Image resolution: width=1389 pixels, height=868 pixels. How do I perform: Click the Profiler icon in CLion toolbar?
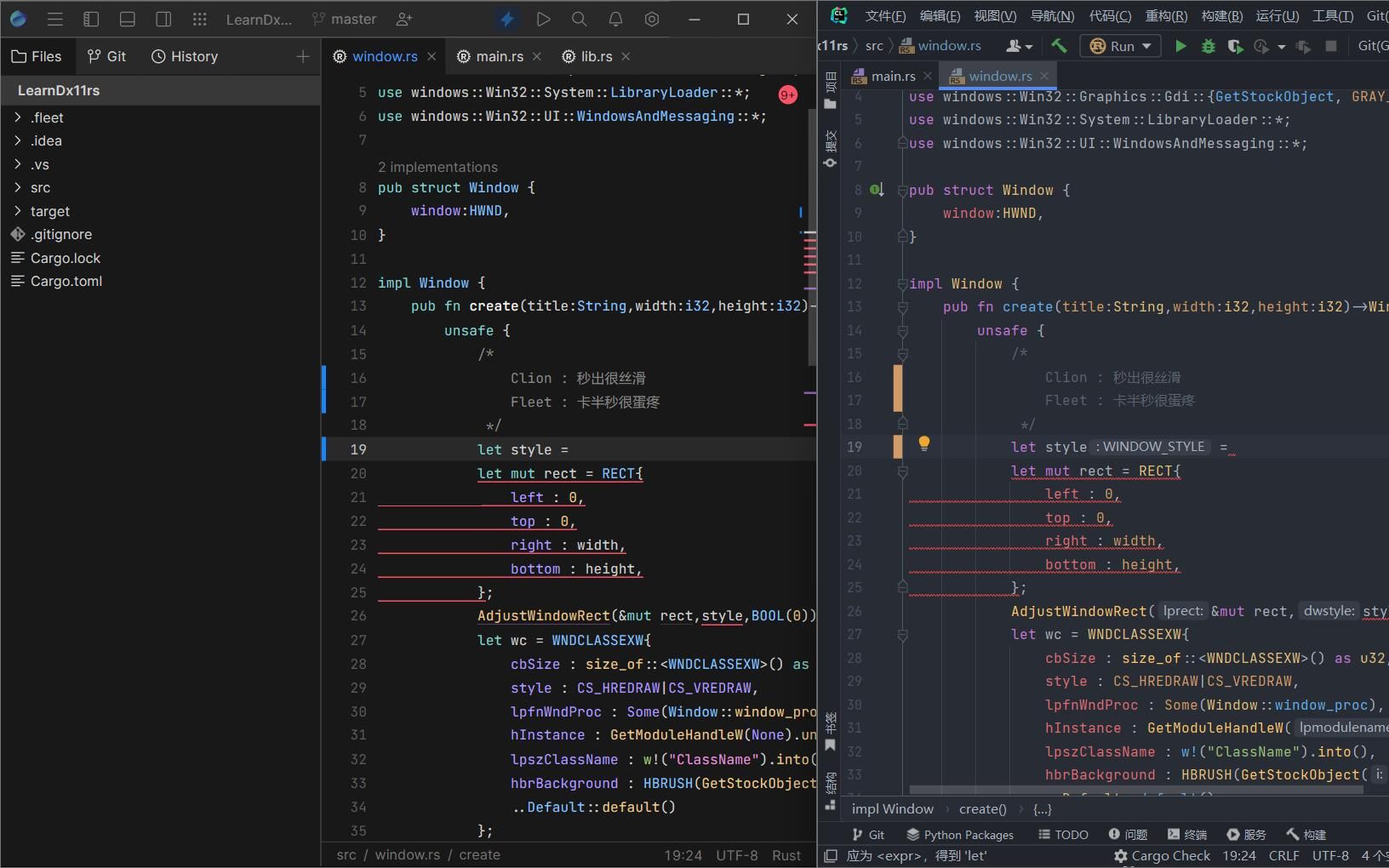coord(1262,46)
